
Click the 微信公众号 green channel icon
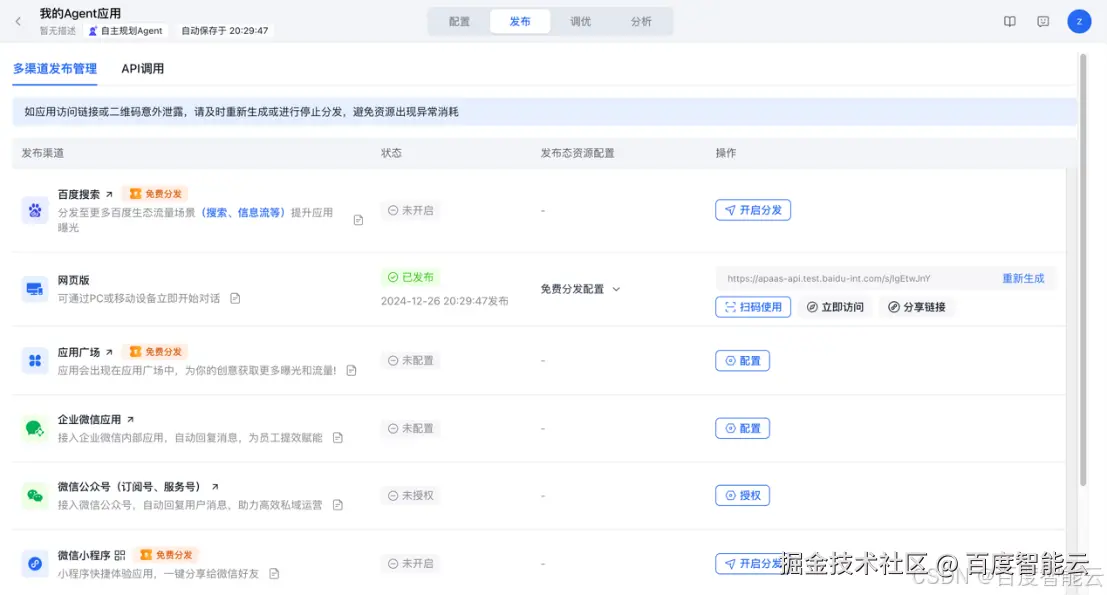31,495
